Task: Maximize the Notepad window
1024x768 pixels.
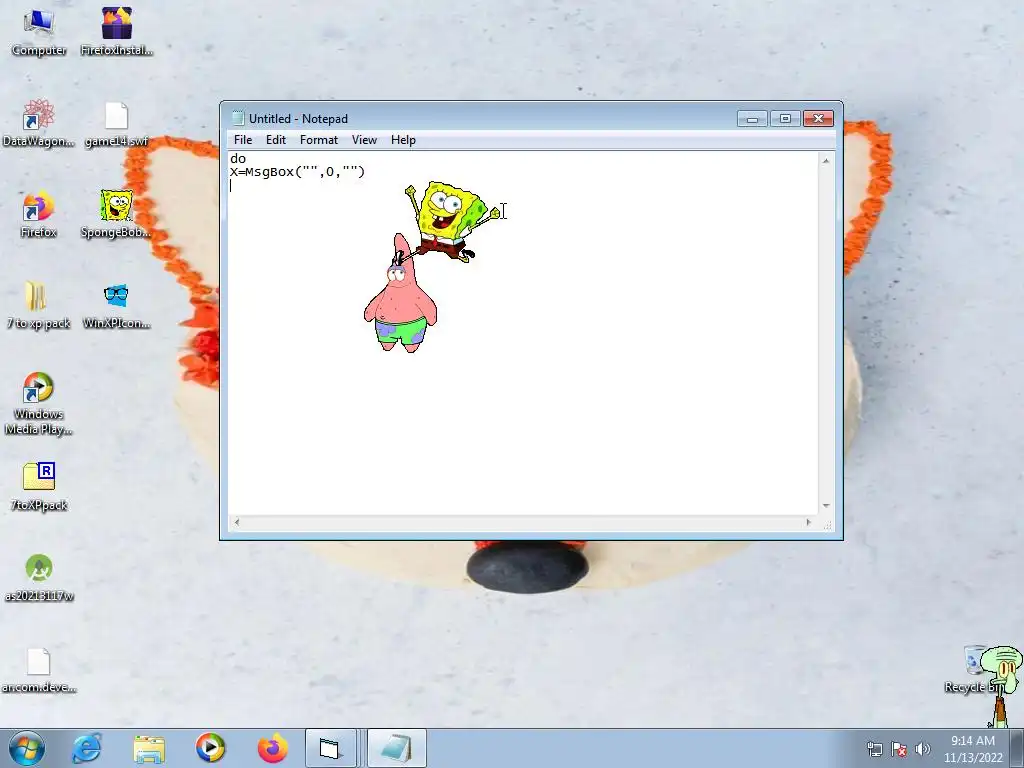Action: point(785,118)
